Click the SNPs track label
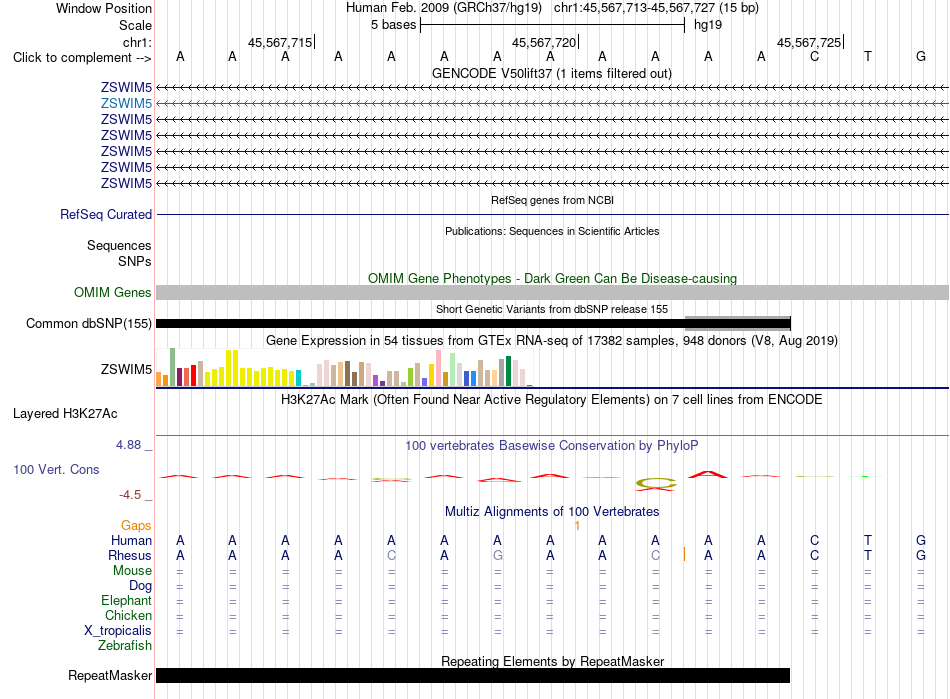The image size is (950, 699). point(135,261)
